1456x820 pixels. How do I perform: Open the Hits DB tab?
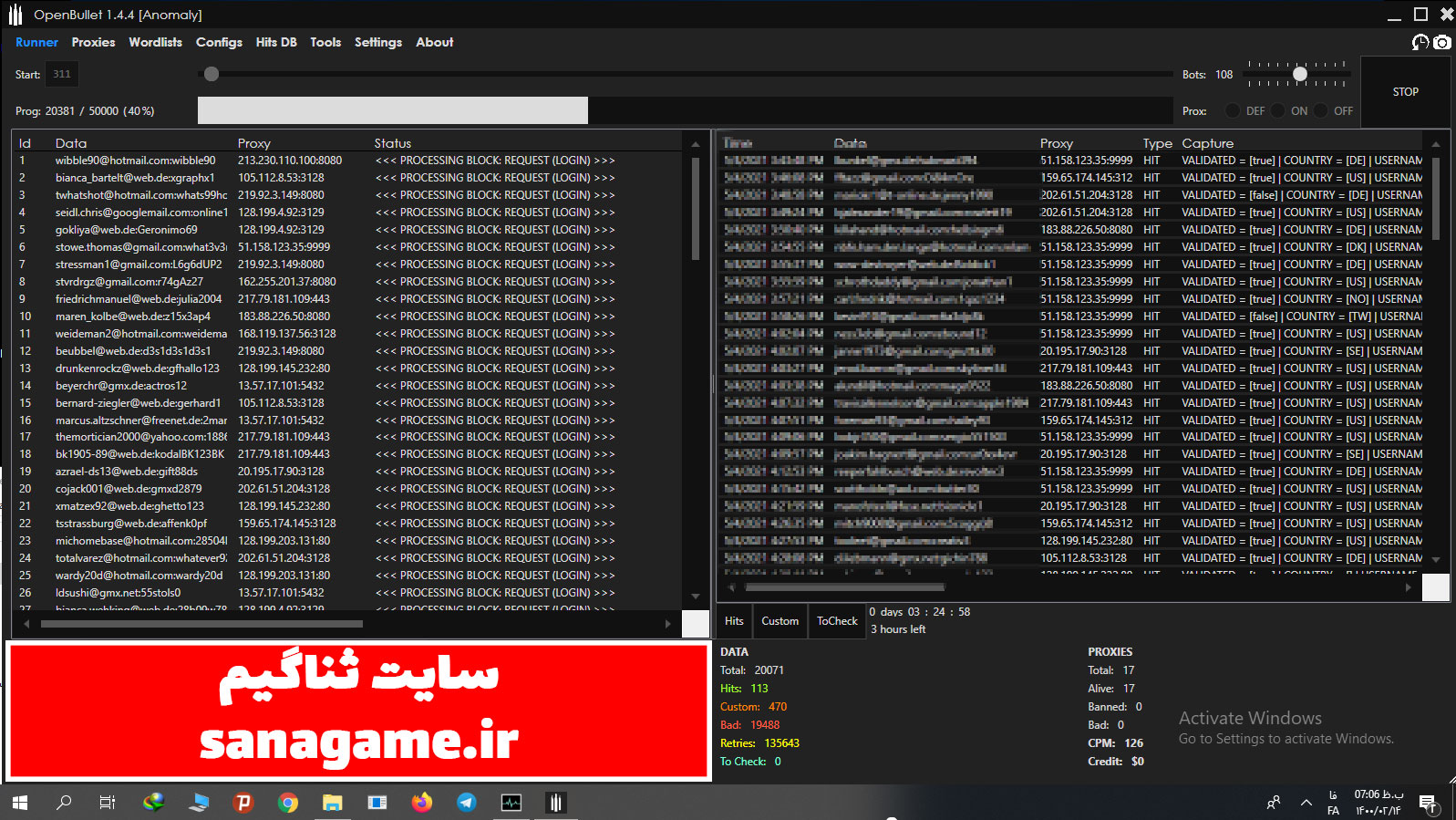coord(276,42)
